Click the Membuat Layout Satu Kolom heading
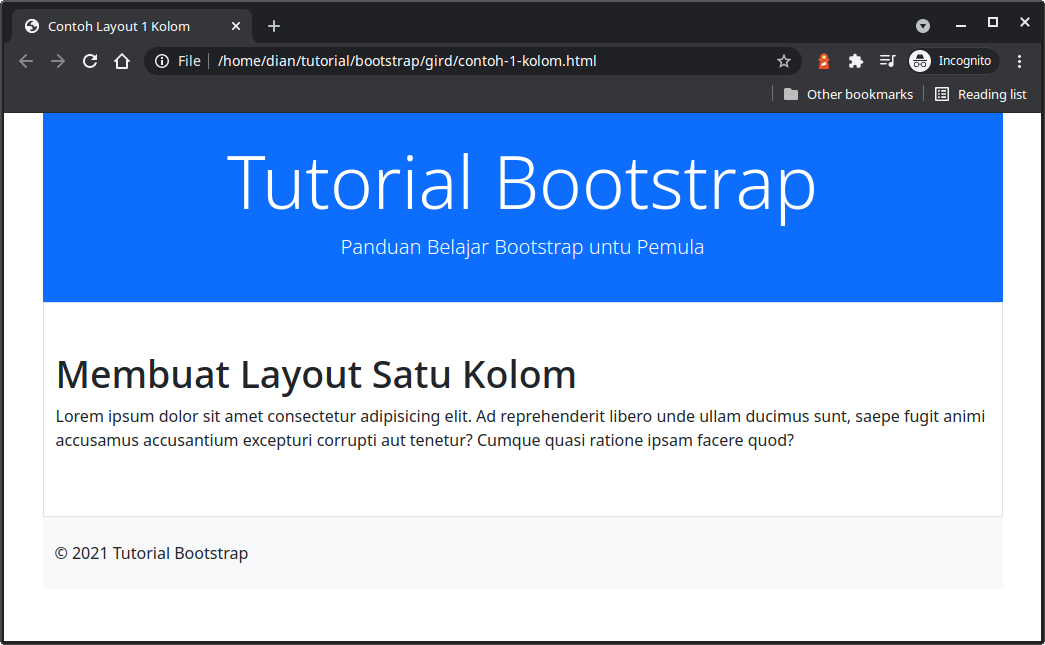Image resolution: width=1045 pixels, height=645 pixels. point(316,374)
